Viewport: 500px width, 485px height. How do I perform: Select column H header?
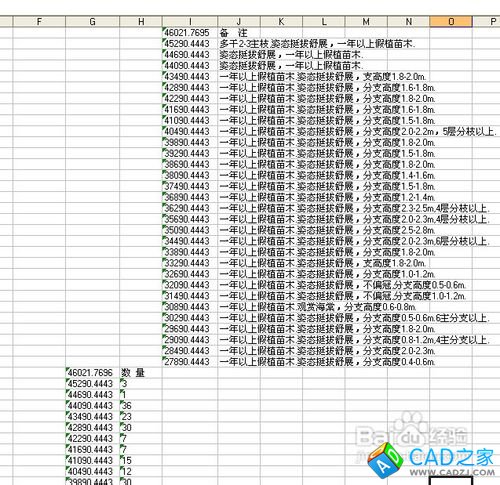tap(141, 22)
